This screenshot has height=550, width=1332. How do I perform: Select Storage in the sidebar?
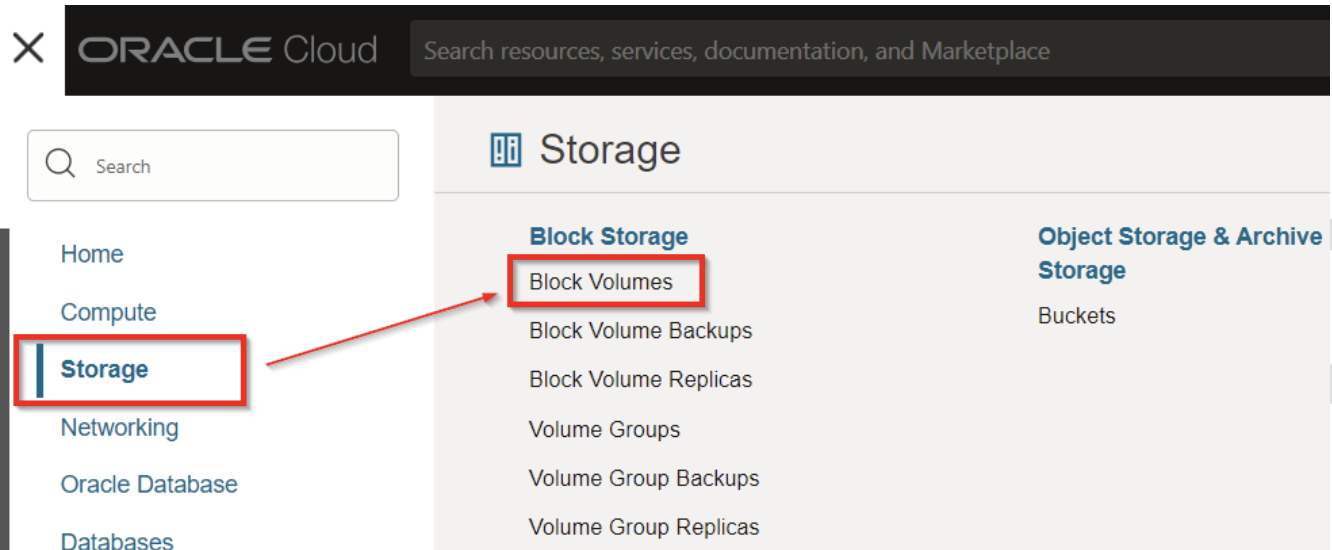104,369
